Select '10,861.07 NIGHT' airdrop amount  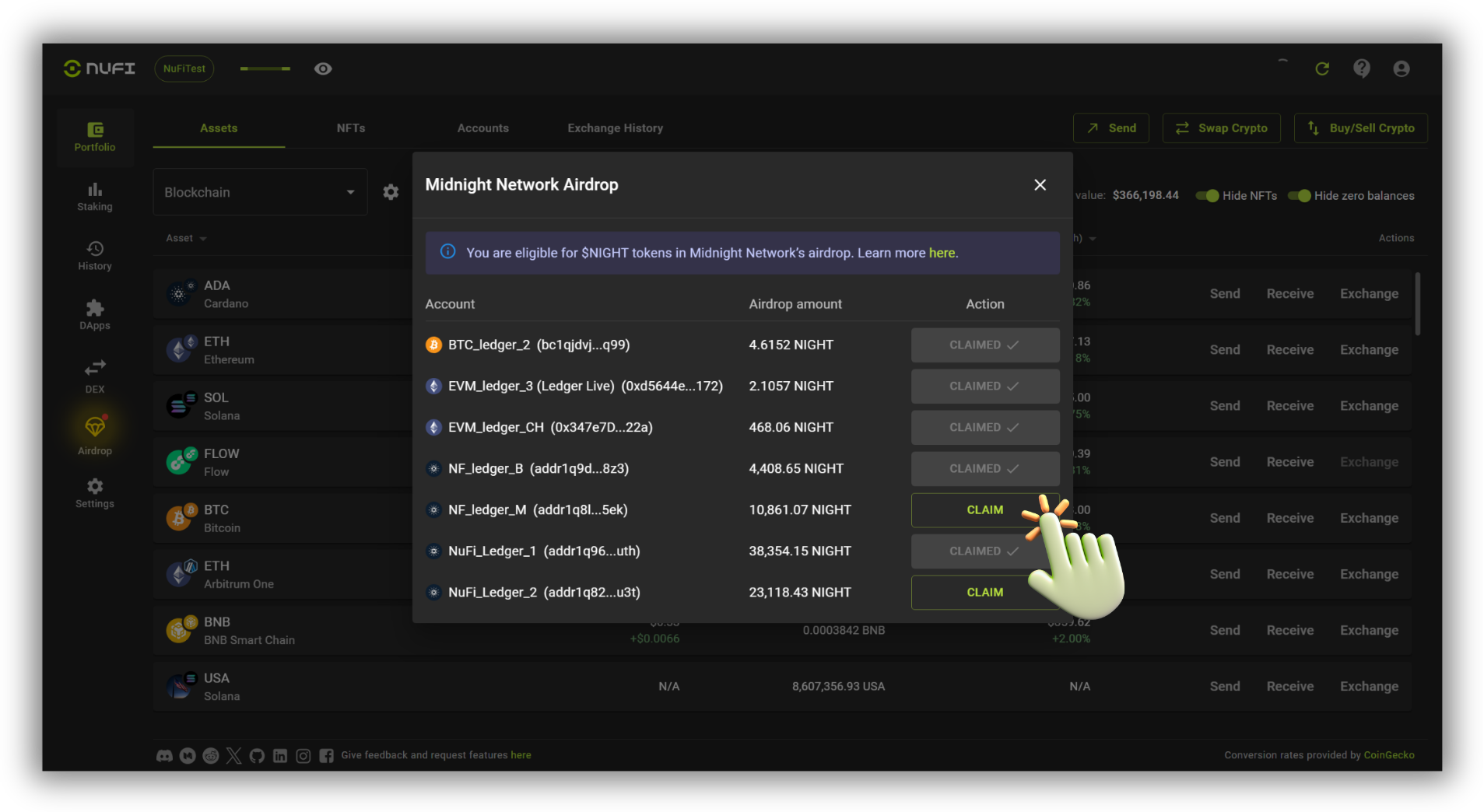[x=800, y=510]
